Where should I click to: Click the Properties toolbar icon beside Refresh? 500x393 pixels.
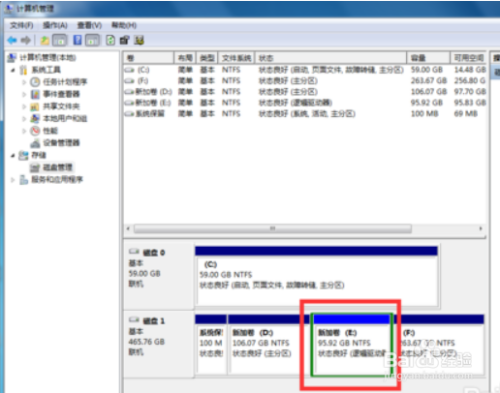[x=124, y=40]
